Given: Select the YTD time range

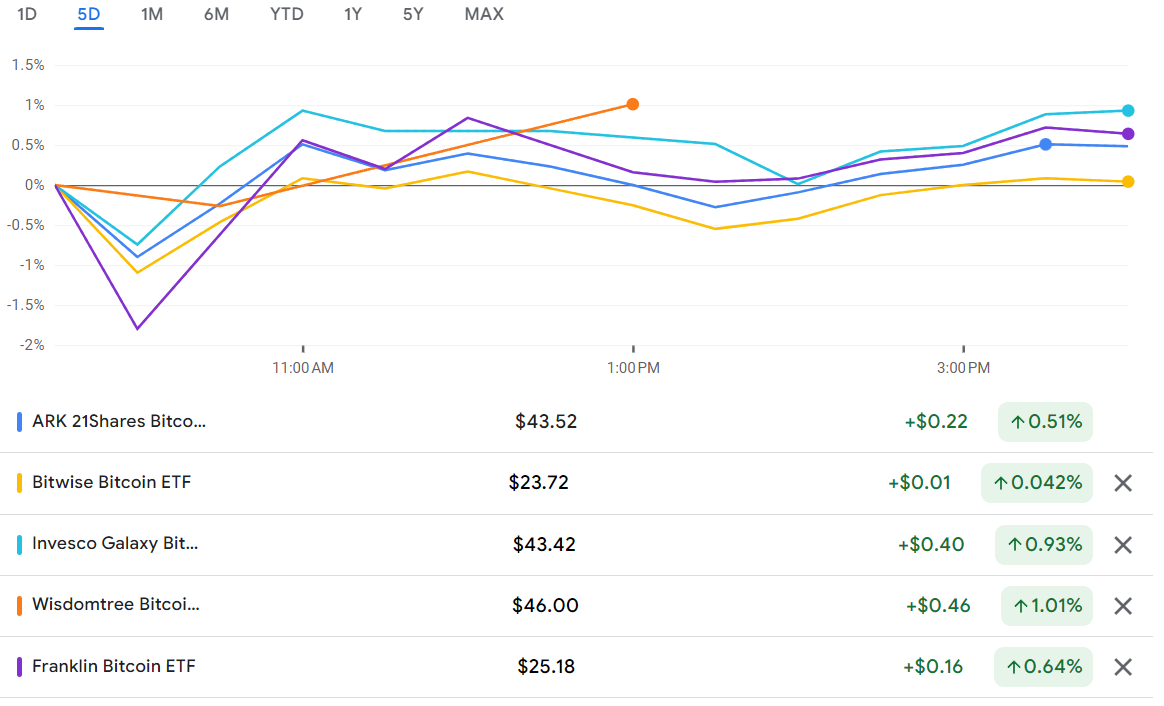Looking at the screenshot, I should [x=286, y=14].
